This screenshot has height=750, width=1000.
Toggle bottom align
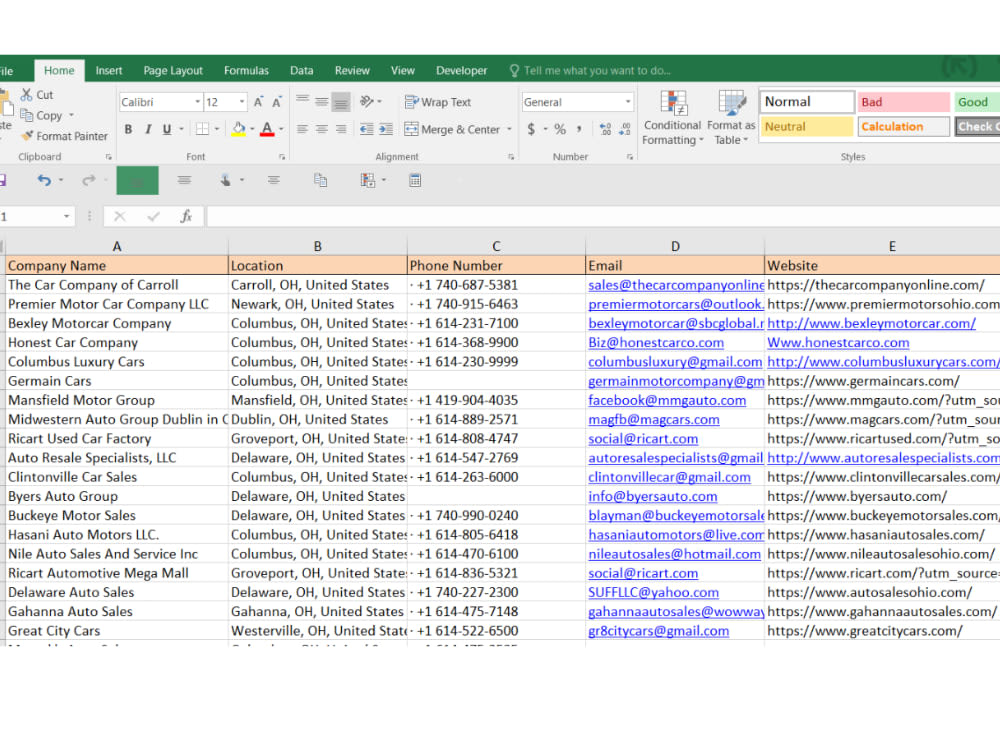pos(341,101)
